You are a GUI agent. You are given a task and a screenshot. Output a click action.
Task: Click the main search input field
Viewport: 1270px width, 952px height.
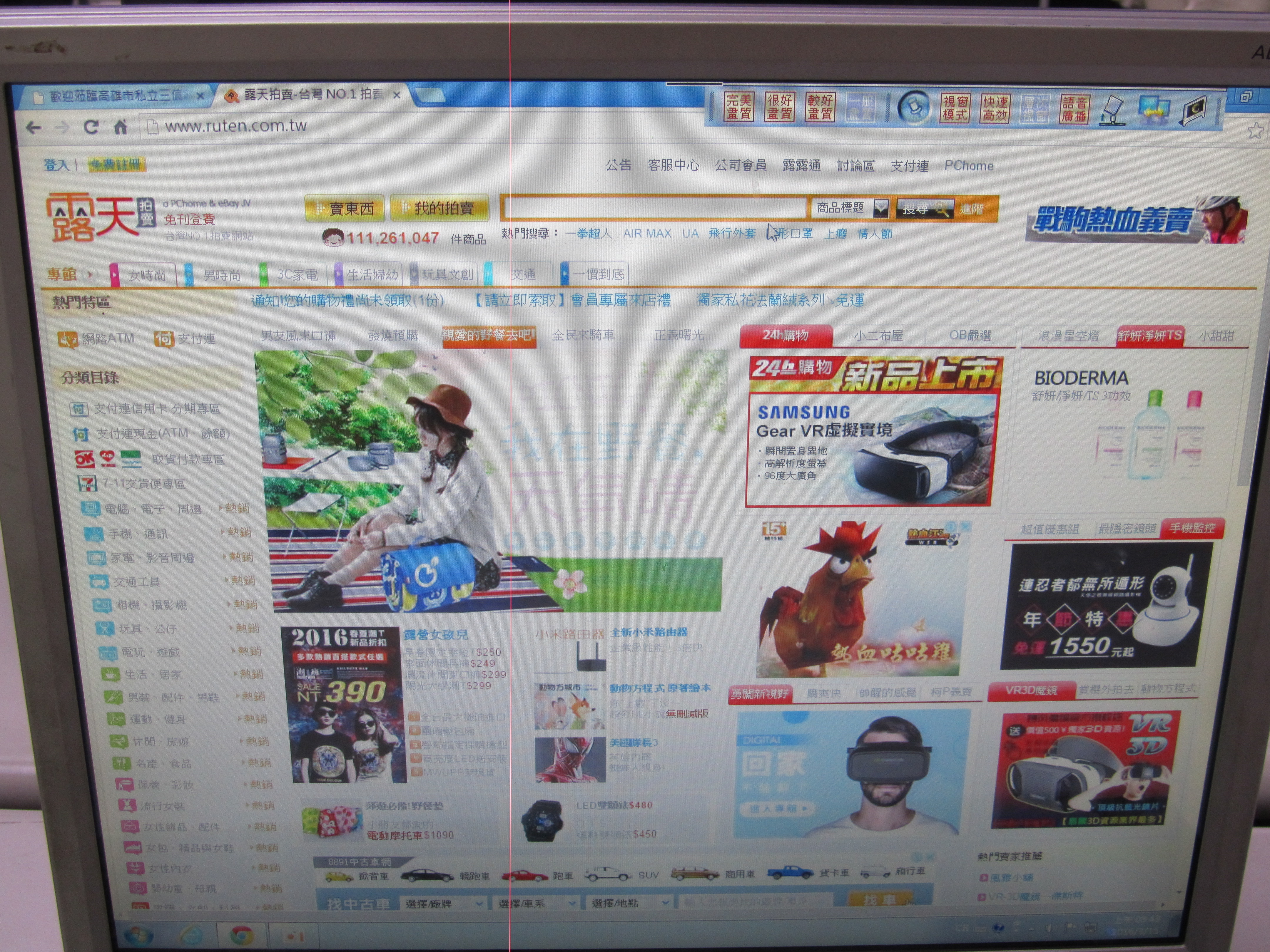(x=655, y=208)
